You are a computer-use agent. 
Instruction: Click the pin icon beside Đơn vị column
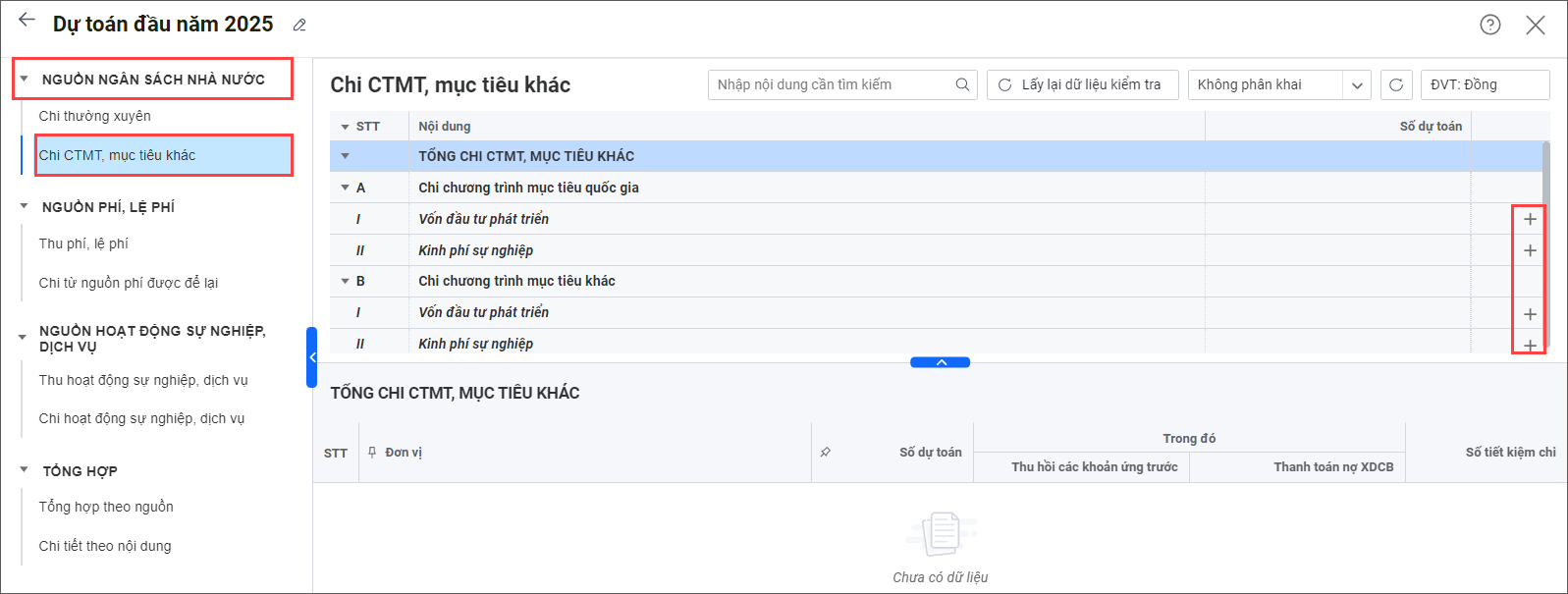[372, 453]
